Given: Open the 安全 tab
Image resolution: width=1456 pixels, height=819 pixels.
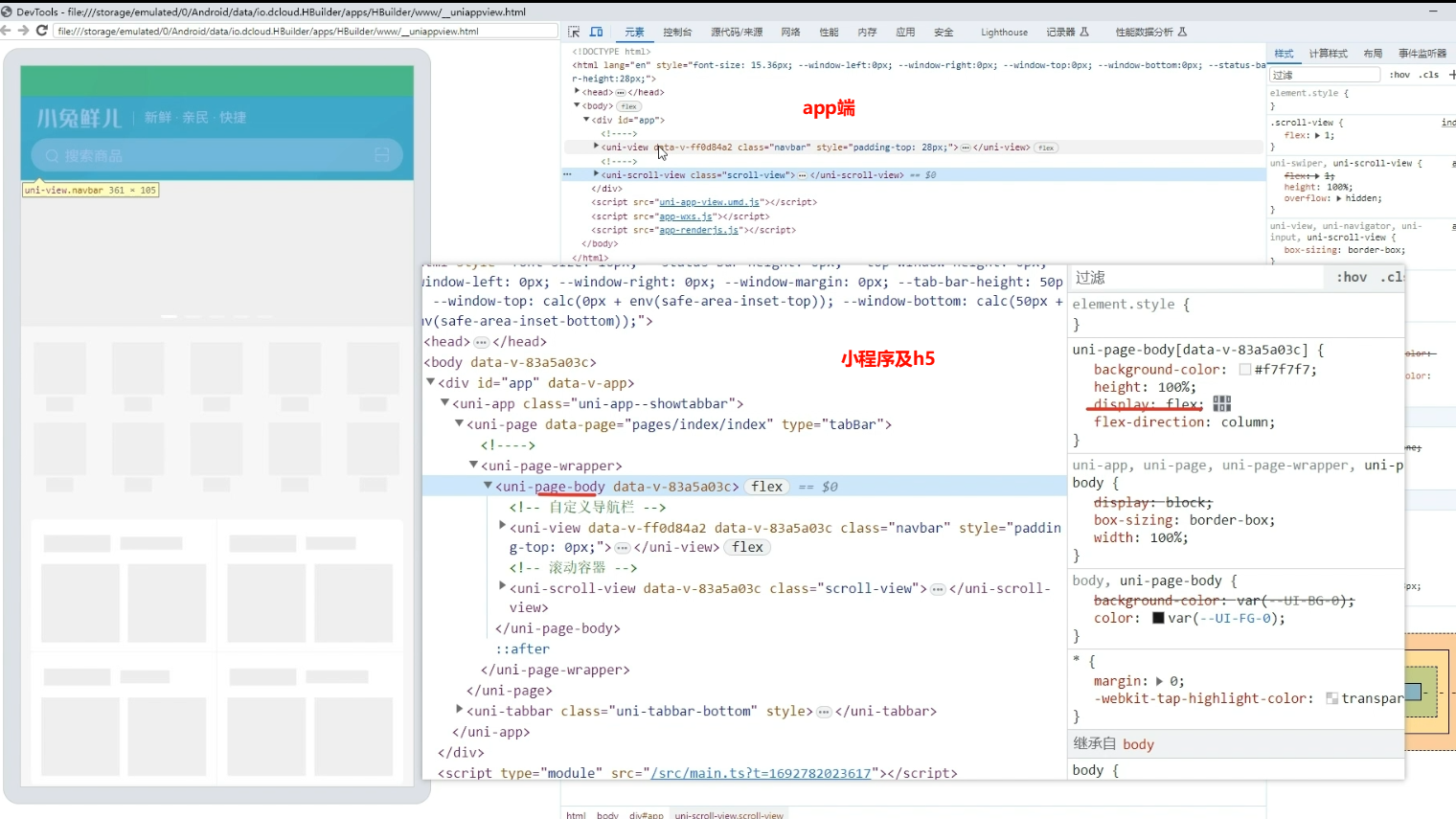Looking at the screenshot, I should [x=944, y=33].
